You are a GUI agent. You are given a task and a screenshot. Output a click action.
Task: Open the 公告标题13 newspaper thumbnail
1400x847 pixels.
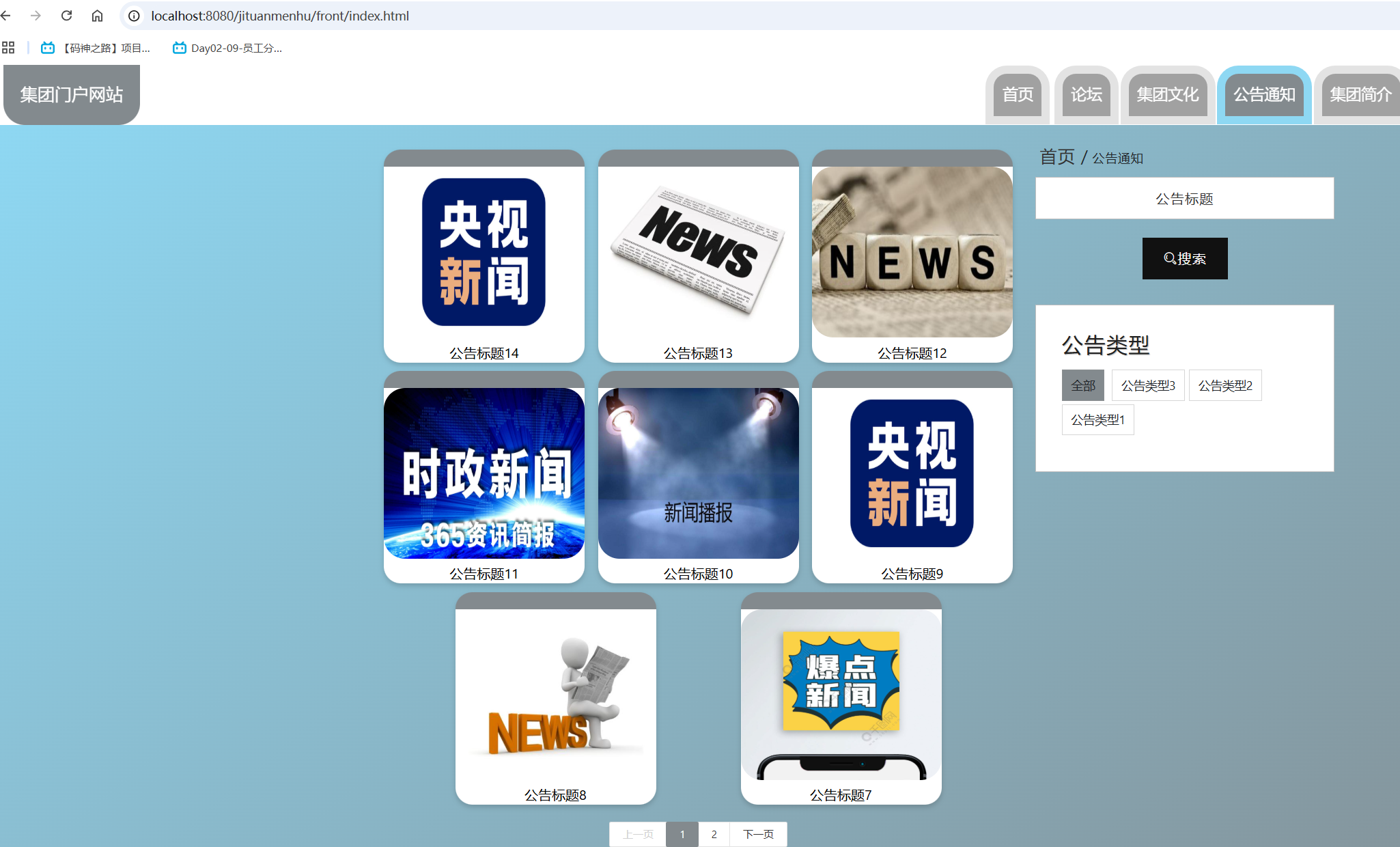point(698,252)
